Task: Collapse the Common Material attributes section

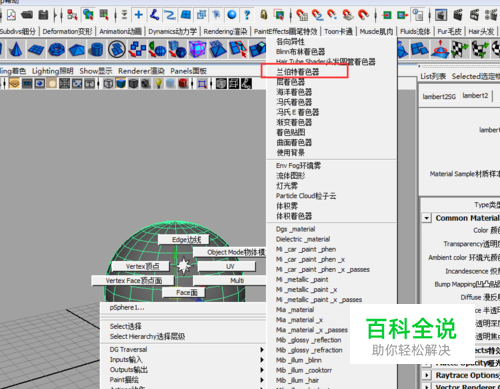Action: coord(426,218)
